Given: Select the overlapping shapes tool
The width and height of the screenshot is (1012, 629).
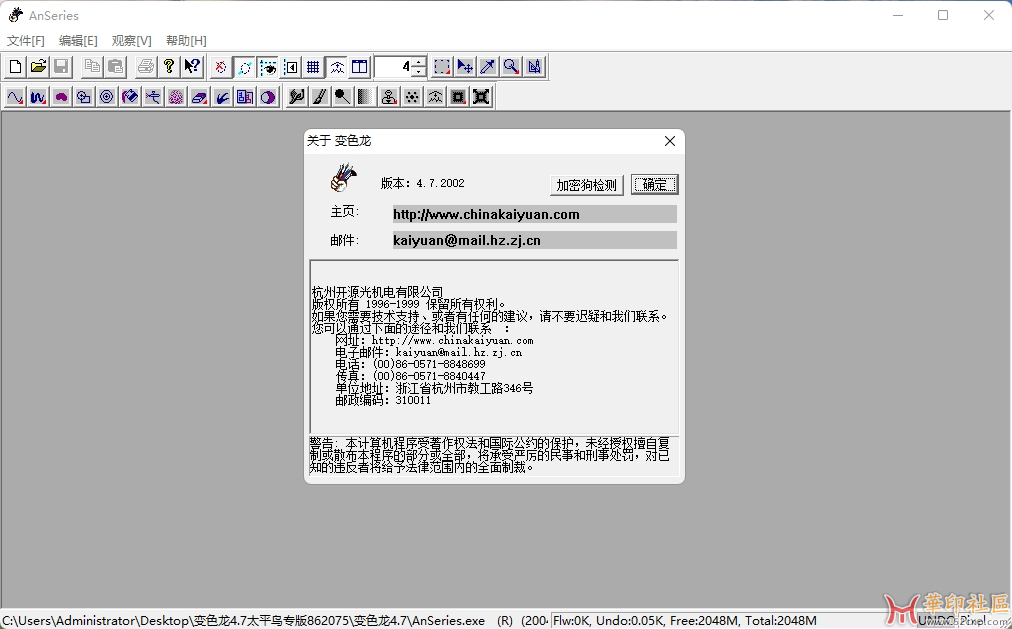Looking at the screenshot, I should point(84,97).
